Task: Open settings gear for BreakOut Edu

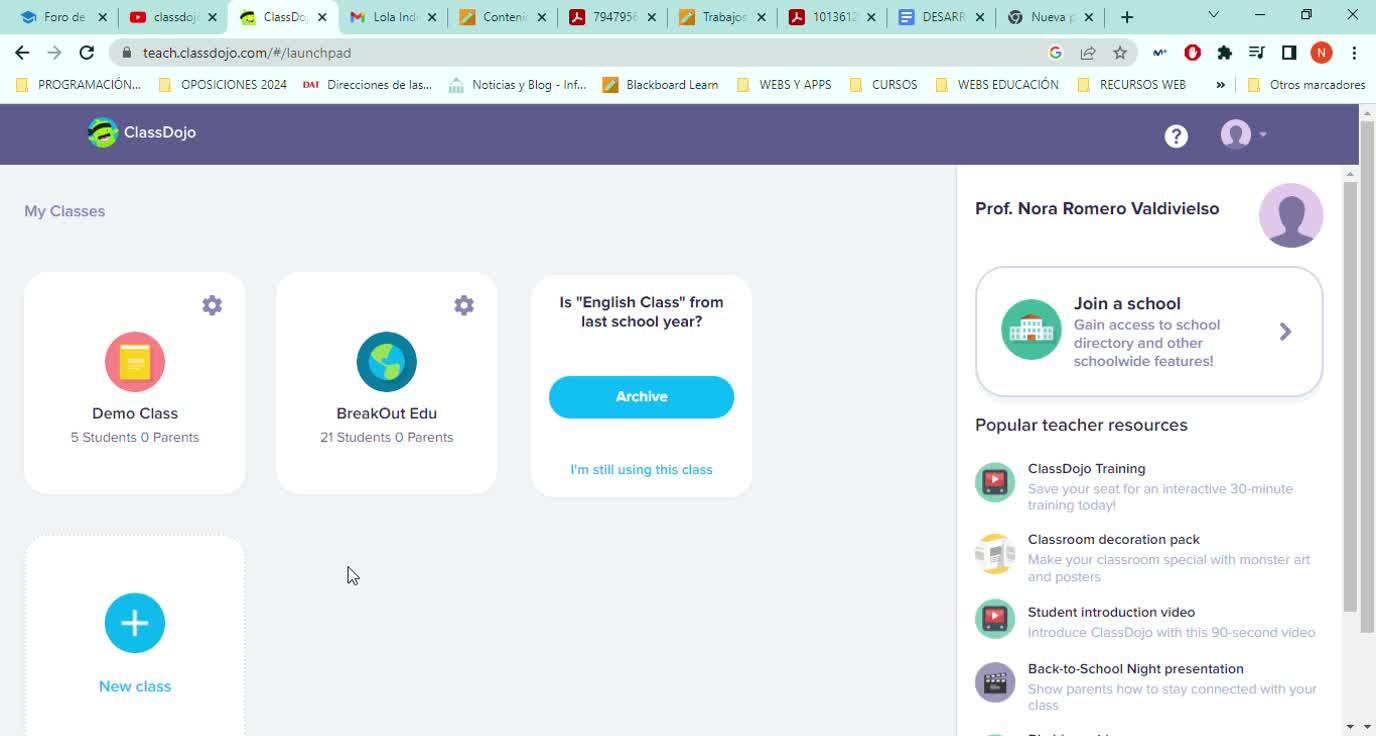Action: pyautogui.click(x=464, y=305)
